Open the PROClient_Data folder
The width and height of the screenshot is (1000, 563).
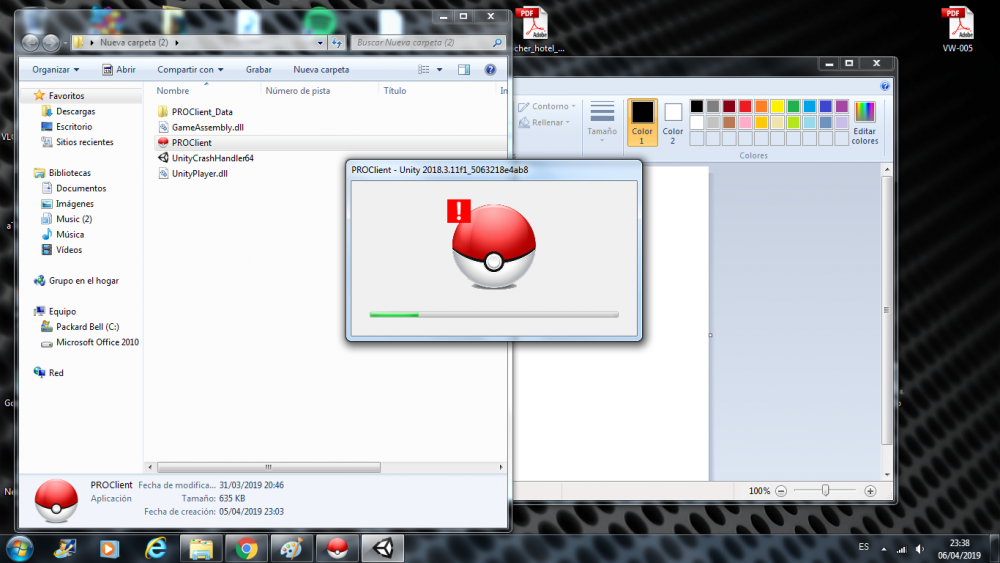tap(201, 112)
